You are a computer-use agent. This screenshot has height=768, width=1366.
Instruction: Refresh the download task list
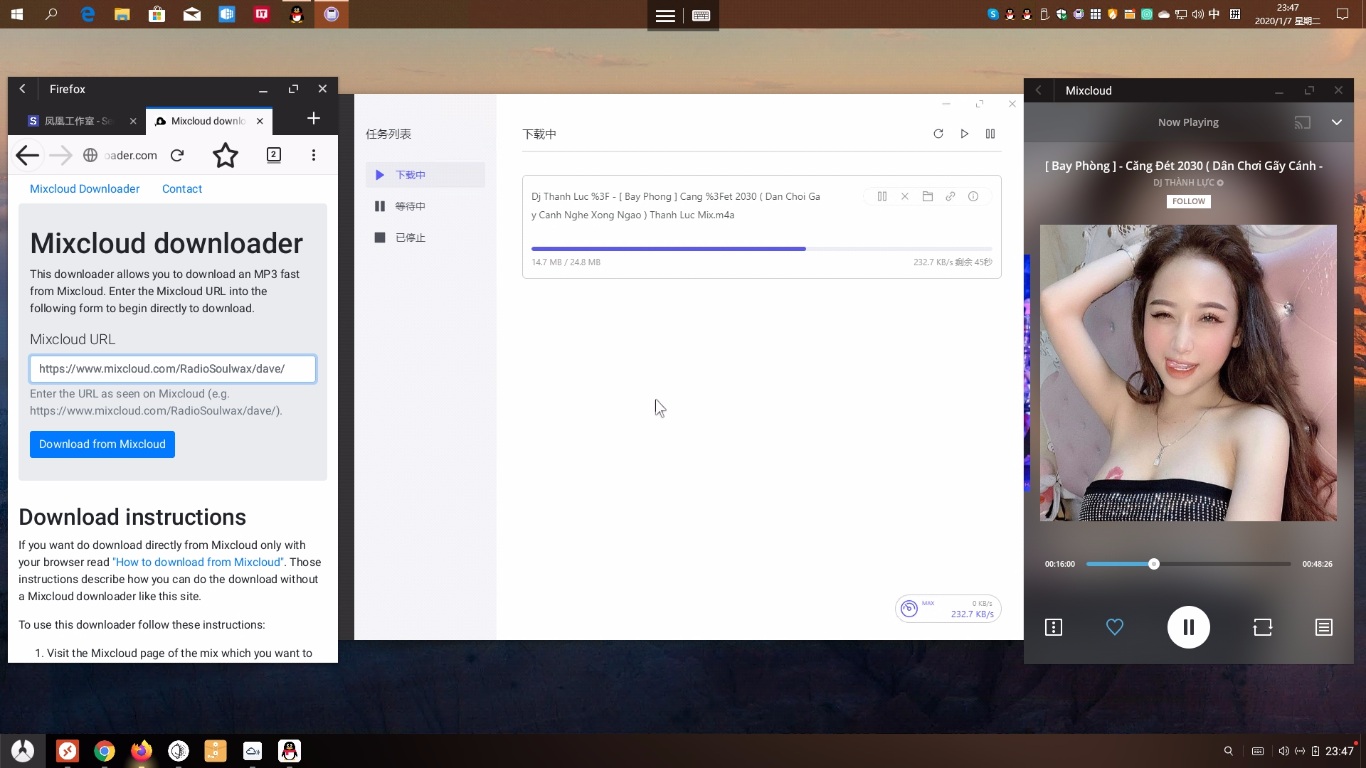pos(938,134)
